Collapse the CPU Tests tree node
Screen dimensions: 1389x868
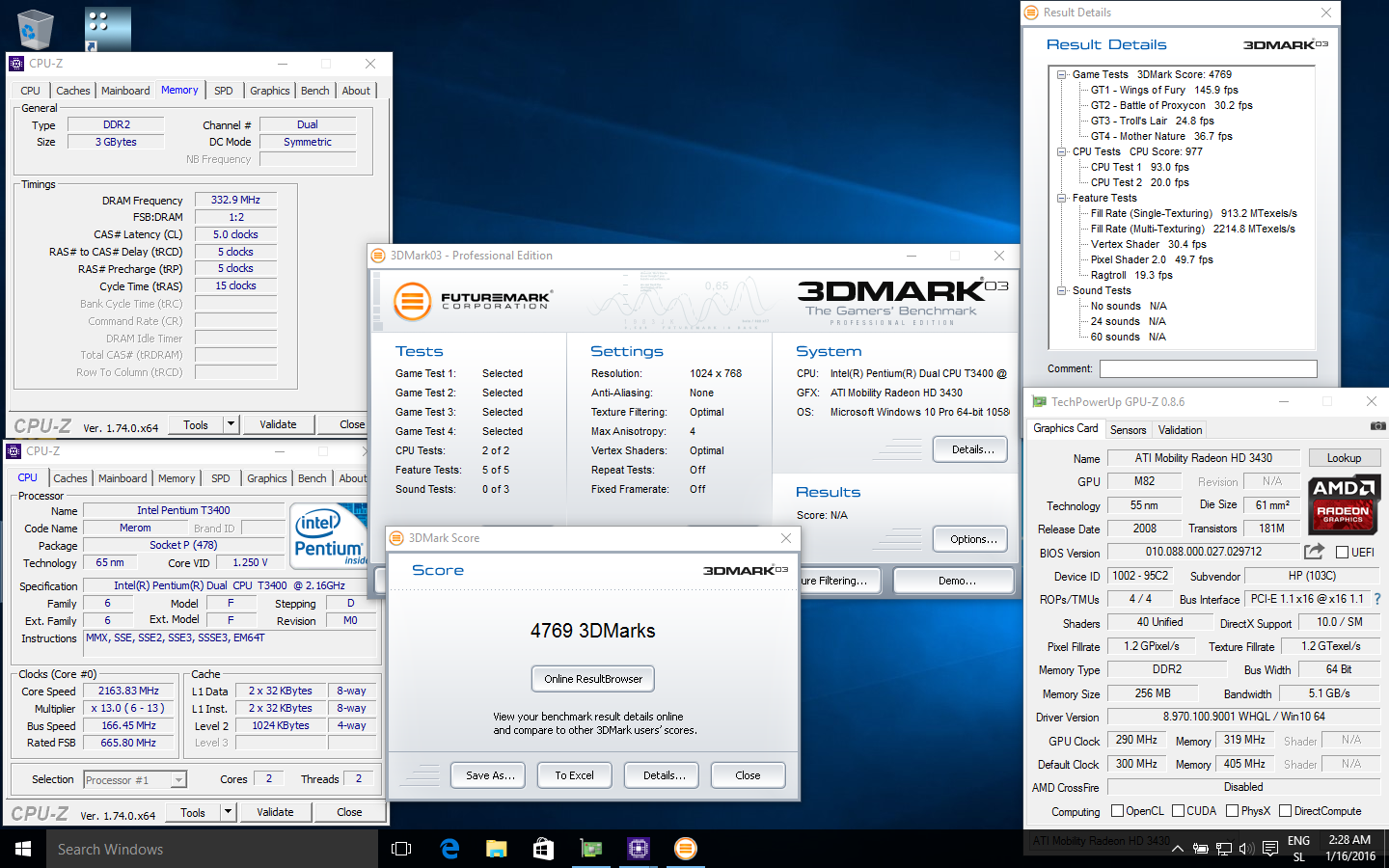[x=1061, y=151]
